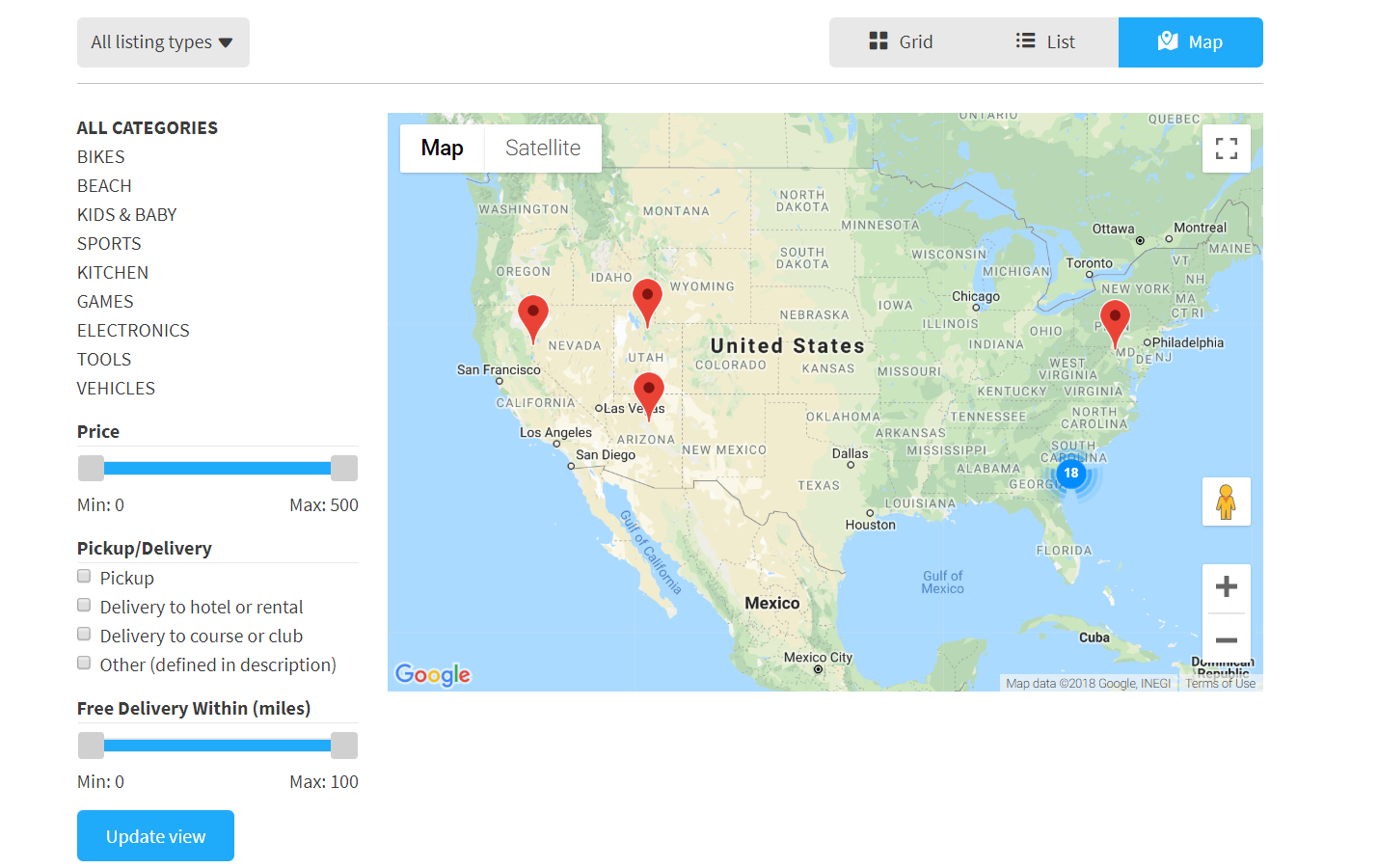Click the Map view pin icon
The width and height of the screenshot is (1378, 868).
click(x=1168, y=41)
